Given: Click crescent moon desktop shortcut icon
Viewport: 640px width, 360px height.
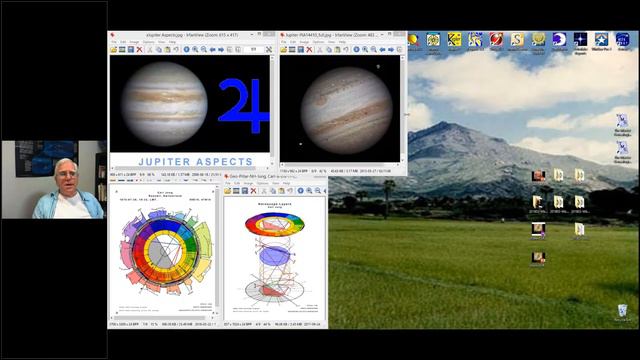Looking at the screenshot, I should (559, 40).
